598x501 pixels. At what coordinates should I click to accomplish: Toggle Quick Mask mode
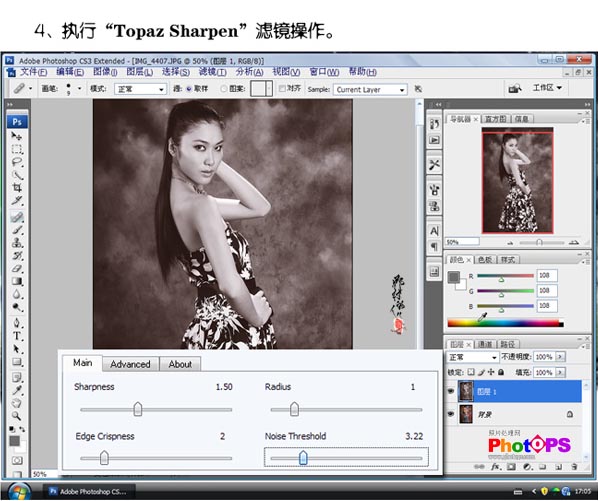click(x=16, y=460)
